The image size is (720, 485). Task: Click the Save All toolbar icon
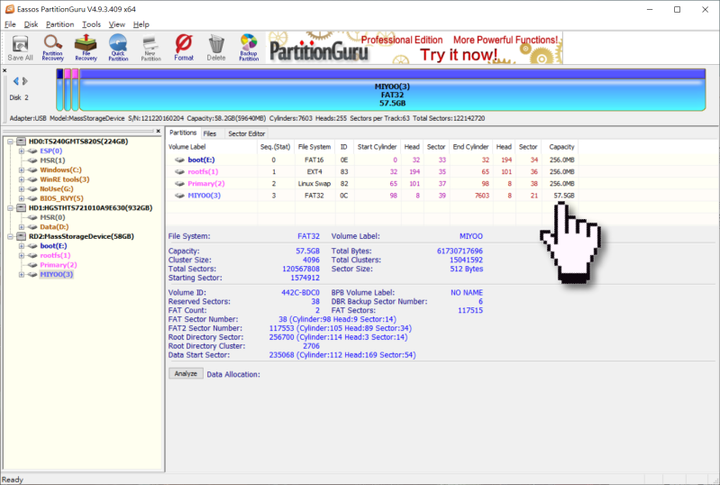coord(20,48)
